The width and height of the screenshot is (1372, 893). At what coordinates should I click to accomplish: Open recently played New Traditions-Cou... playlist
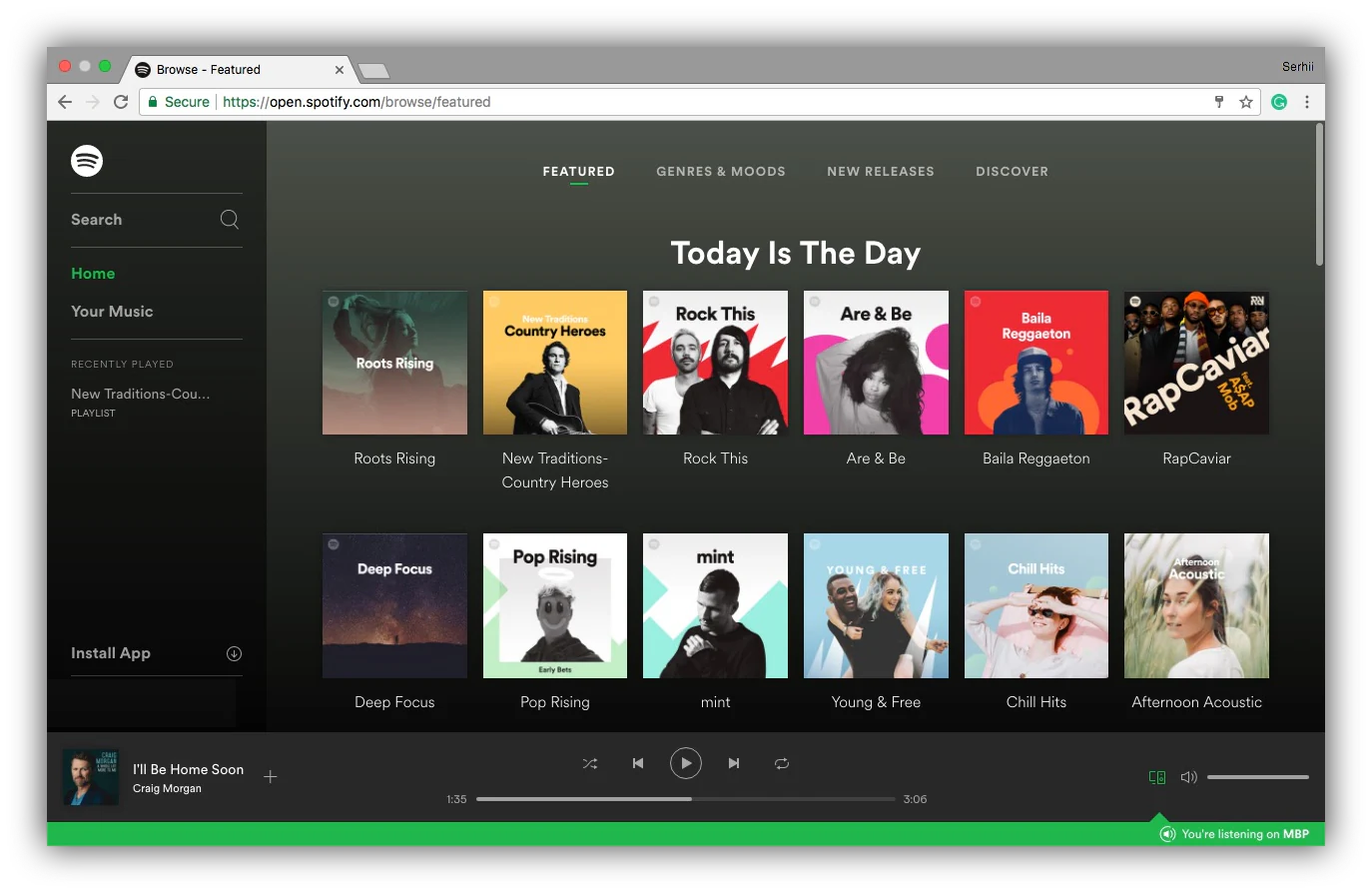[141, 394]
